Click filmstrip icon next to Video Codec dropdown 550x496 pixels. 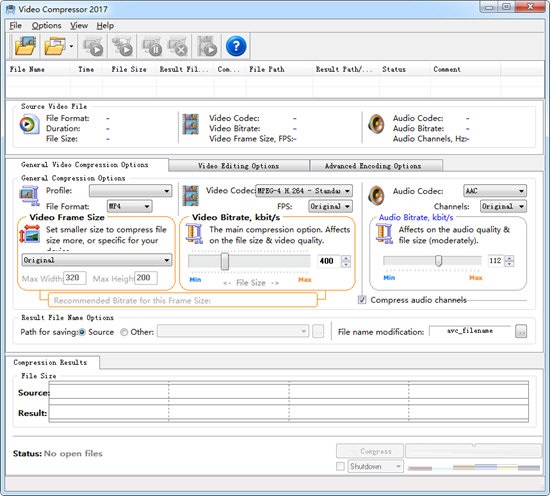click(x=191, y=196)
